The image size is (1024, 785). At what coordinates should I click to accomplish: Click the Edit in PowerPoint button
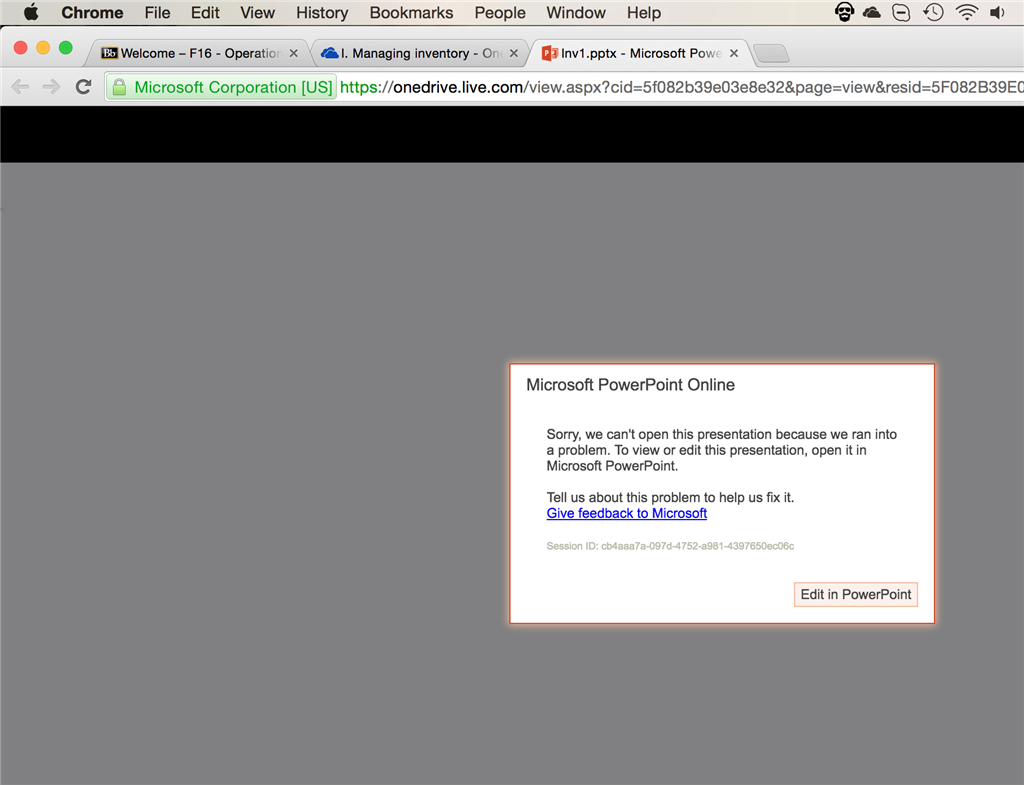(856, 594)
